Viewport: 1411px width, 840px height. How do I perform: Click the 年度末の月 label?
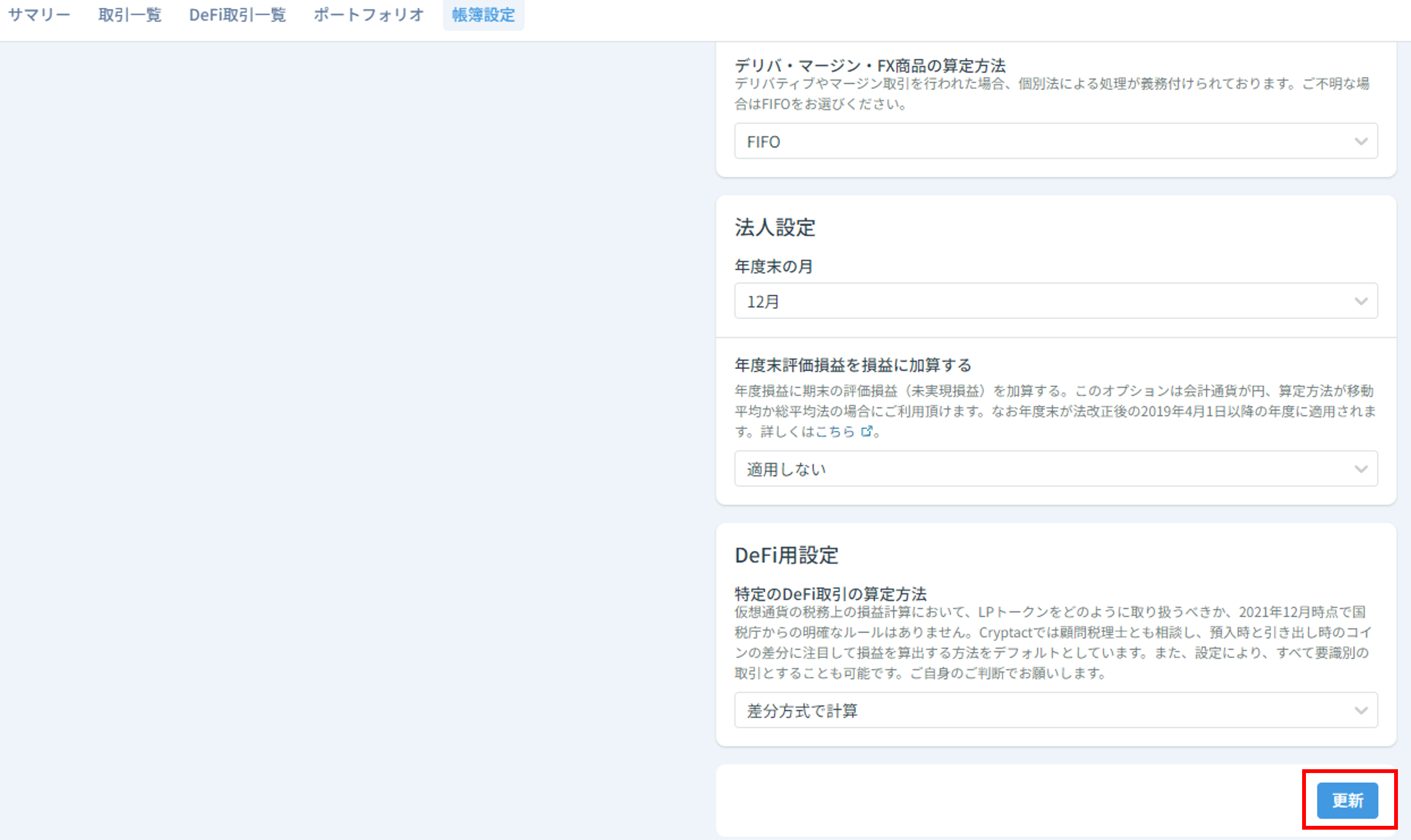click(774, 266)
